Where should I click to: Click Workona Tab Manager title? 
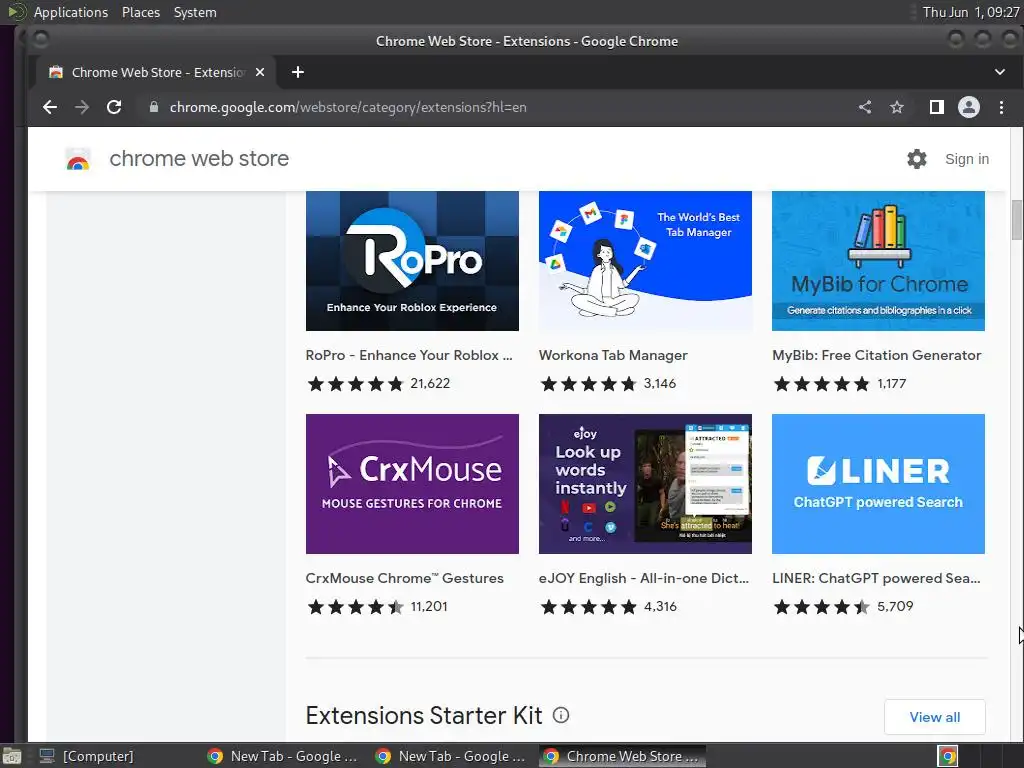coord(613,355)
